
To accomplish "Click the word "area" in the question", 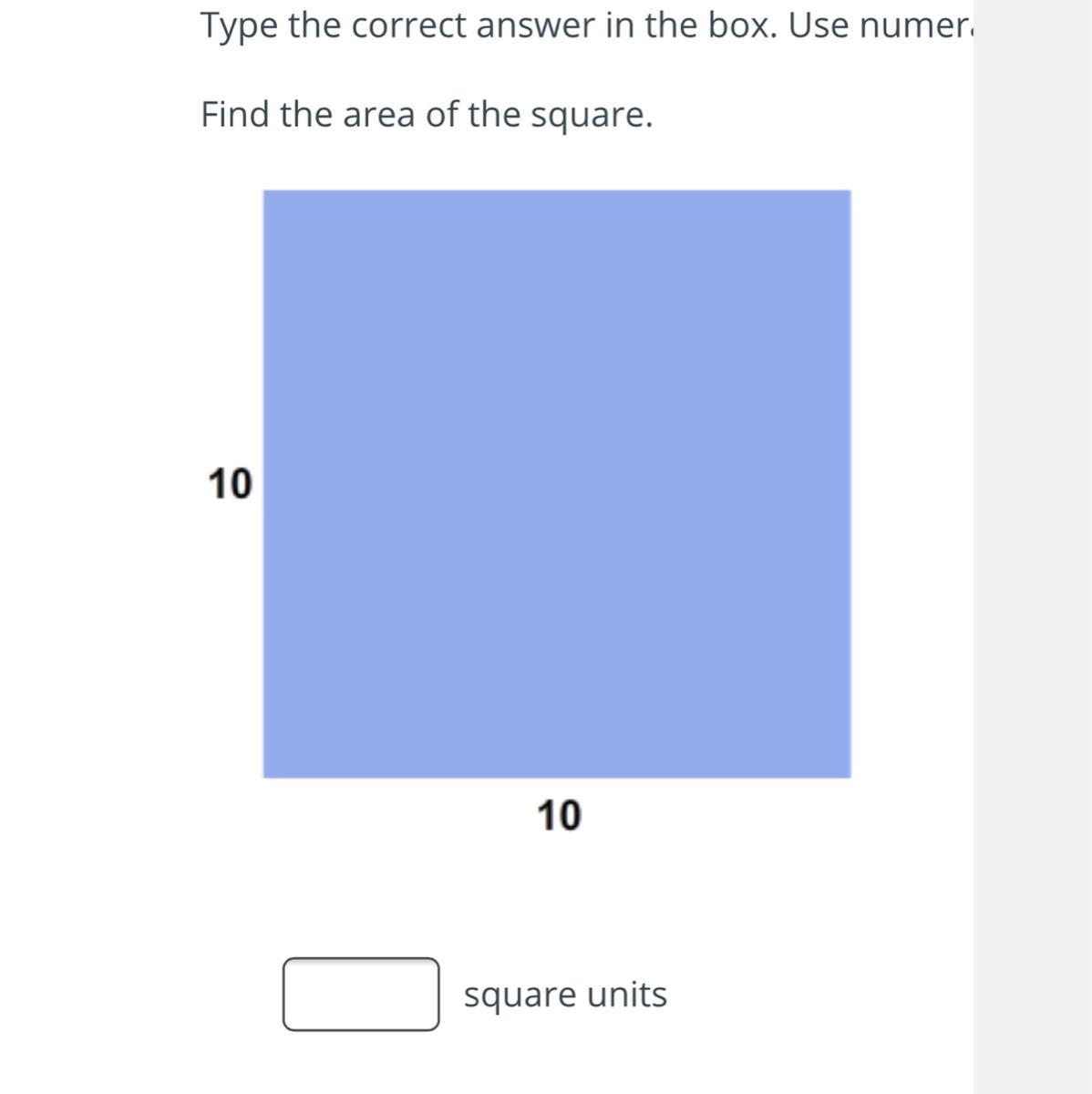I will (x=378, y=116).
